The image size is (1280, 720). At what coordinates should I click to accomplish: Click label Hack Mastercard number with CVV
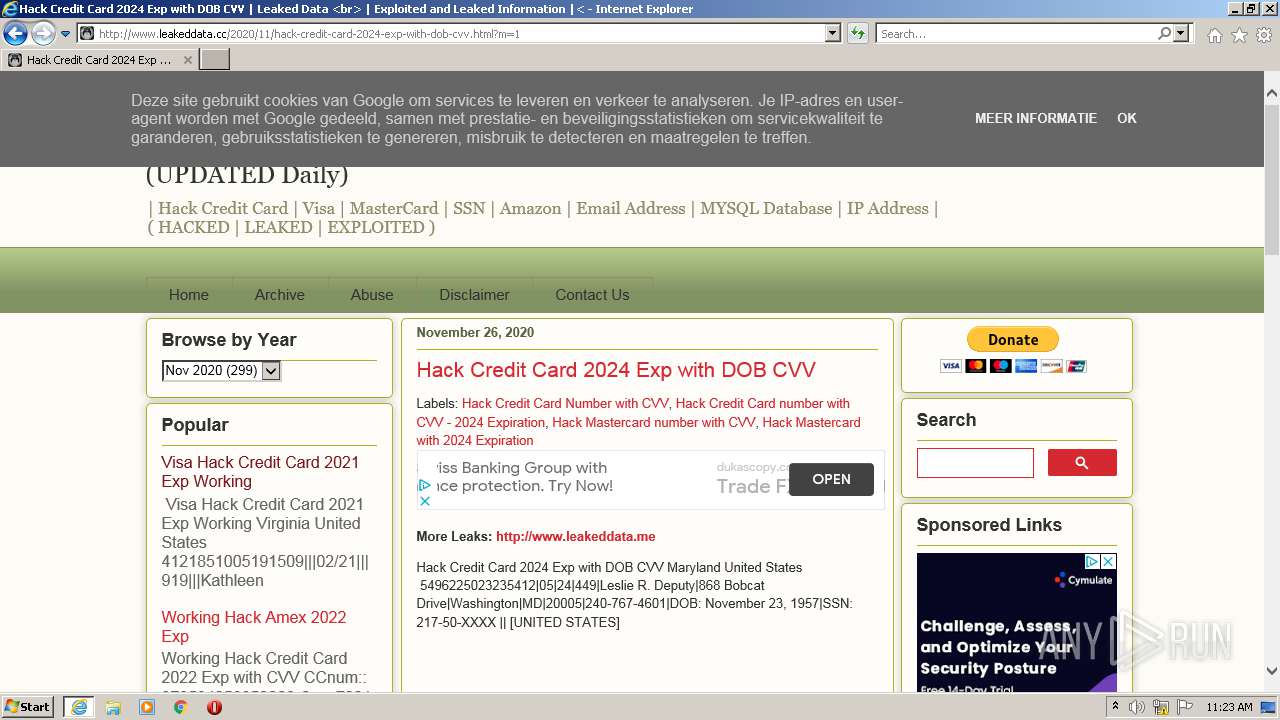[x=654, y=422]
